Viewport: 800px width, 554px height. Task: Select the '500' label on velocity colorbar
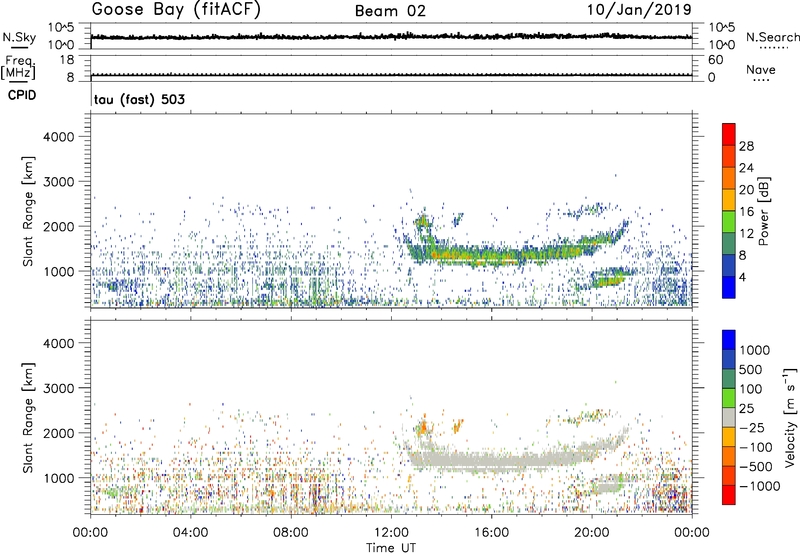(751, 370)
